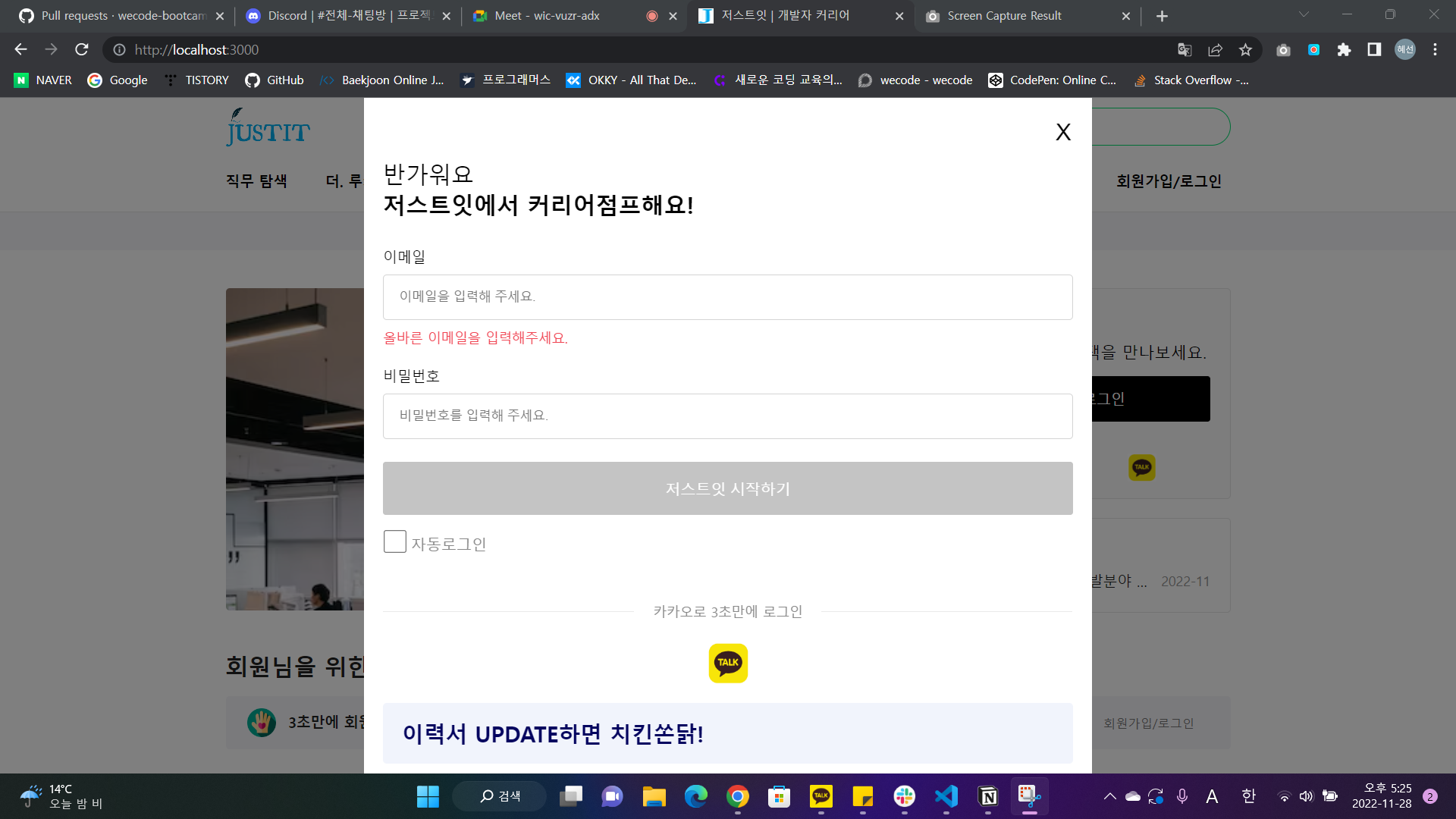Expand the tab search chevron
Viewport: 1456px width, 819px height.
1304,14
